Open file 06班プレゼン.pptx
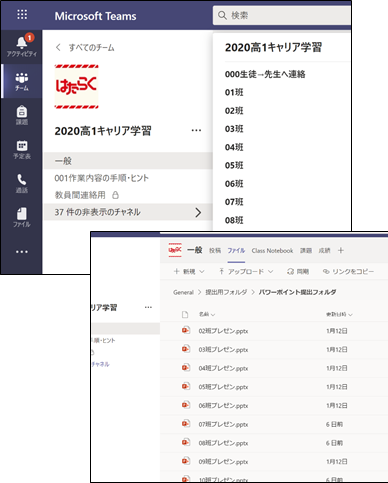The height and width of the screenshot is (483, 388). pyautogui.click(x=223, y=406)
